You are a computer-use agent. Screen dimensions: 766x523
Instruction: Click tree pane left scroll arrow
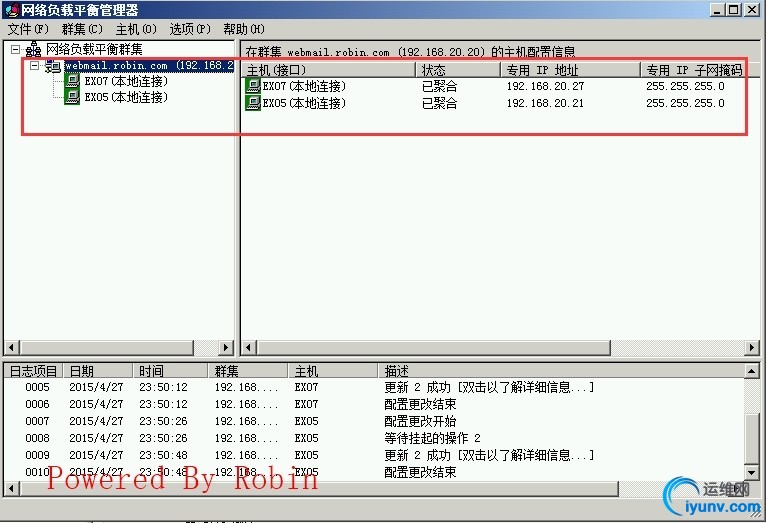pos(12,348)
